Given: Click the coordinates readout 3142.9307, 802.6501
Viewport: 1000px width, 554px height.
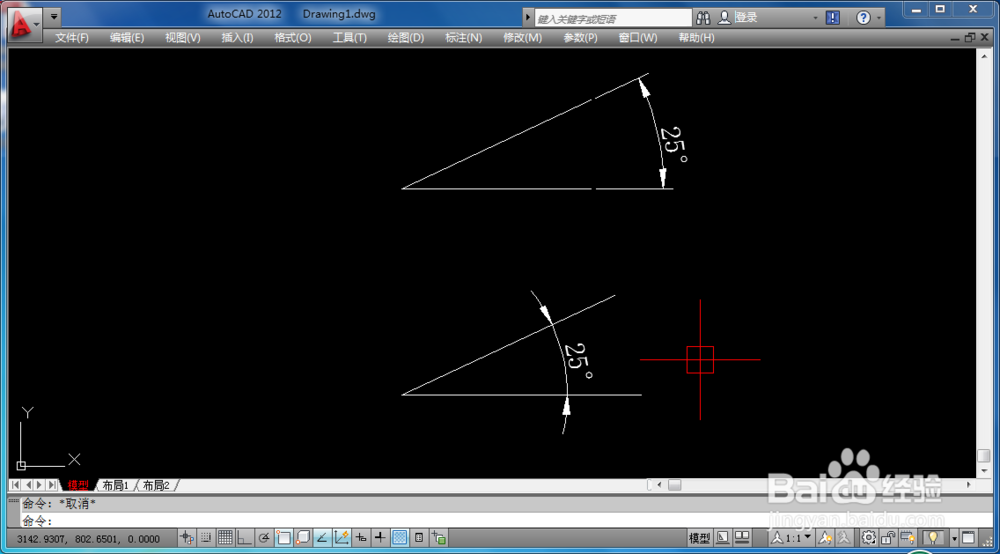Looking at the screenshot, I should 88,539.
